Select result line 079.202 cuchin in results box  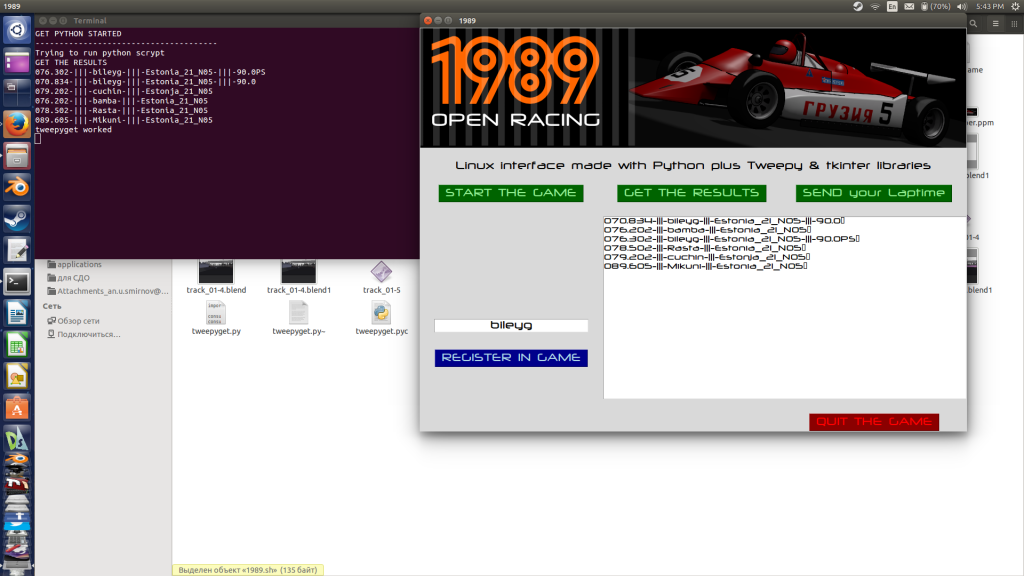point(706,257)
